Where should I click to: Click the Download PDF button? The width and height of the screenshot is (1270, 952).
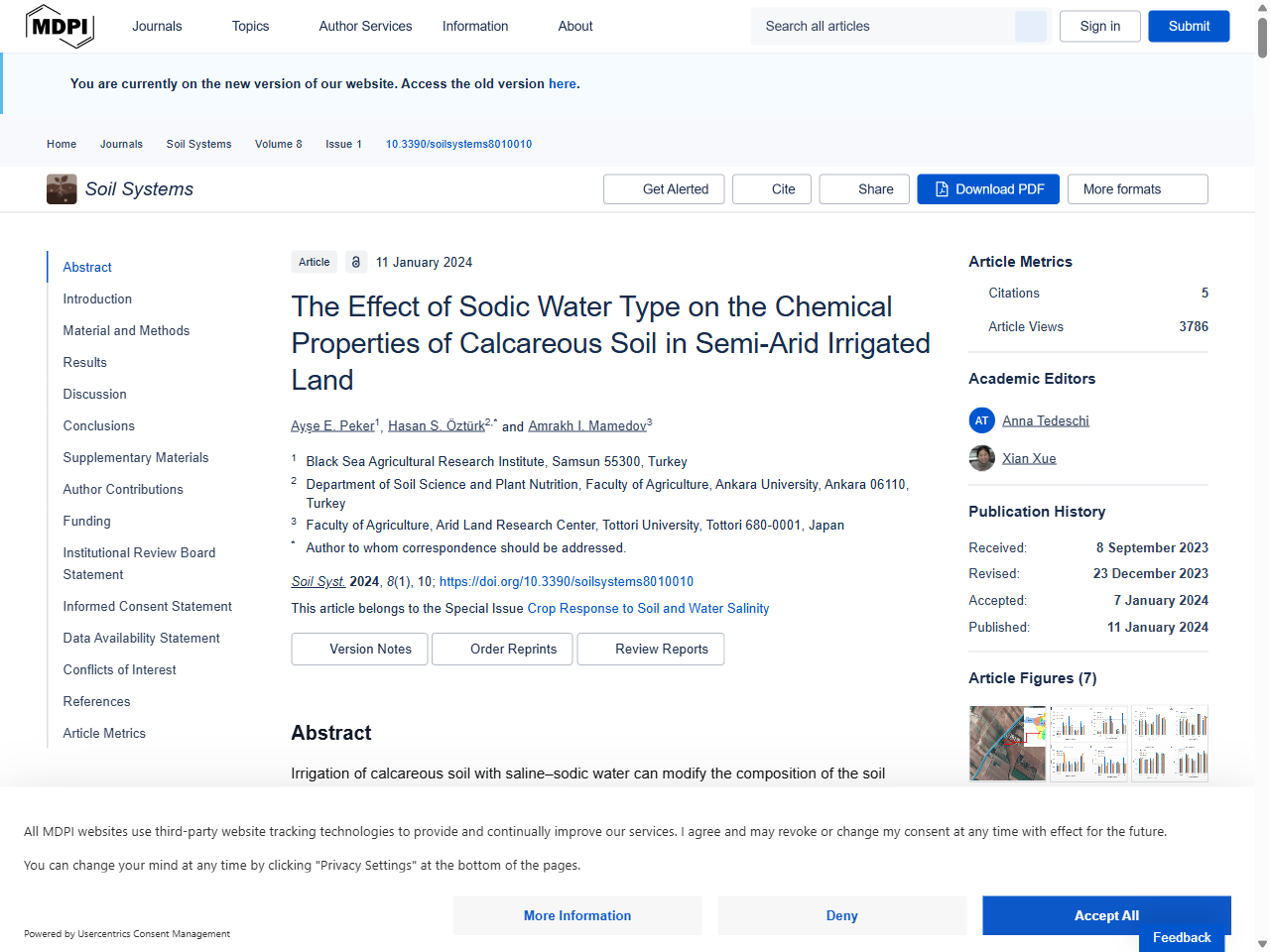pyautogui.click(x=987, y=189)
